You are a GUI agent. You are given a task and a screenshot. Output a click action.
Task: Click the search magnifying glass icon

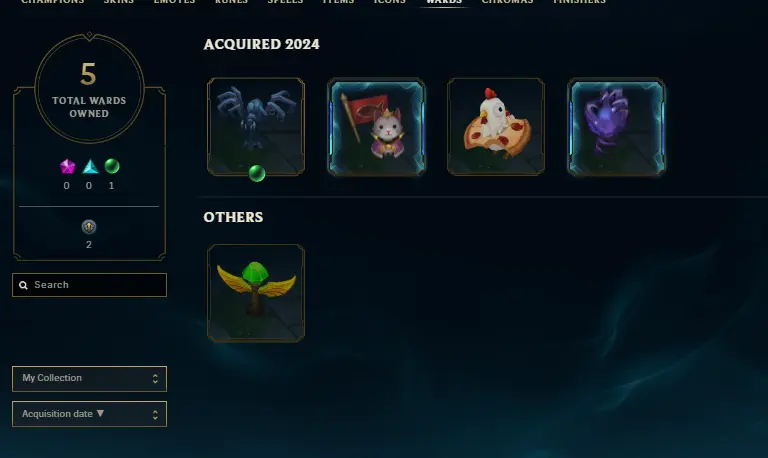[23, 285]
